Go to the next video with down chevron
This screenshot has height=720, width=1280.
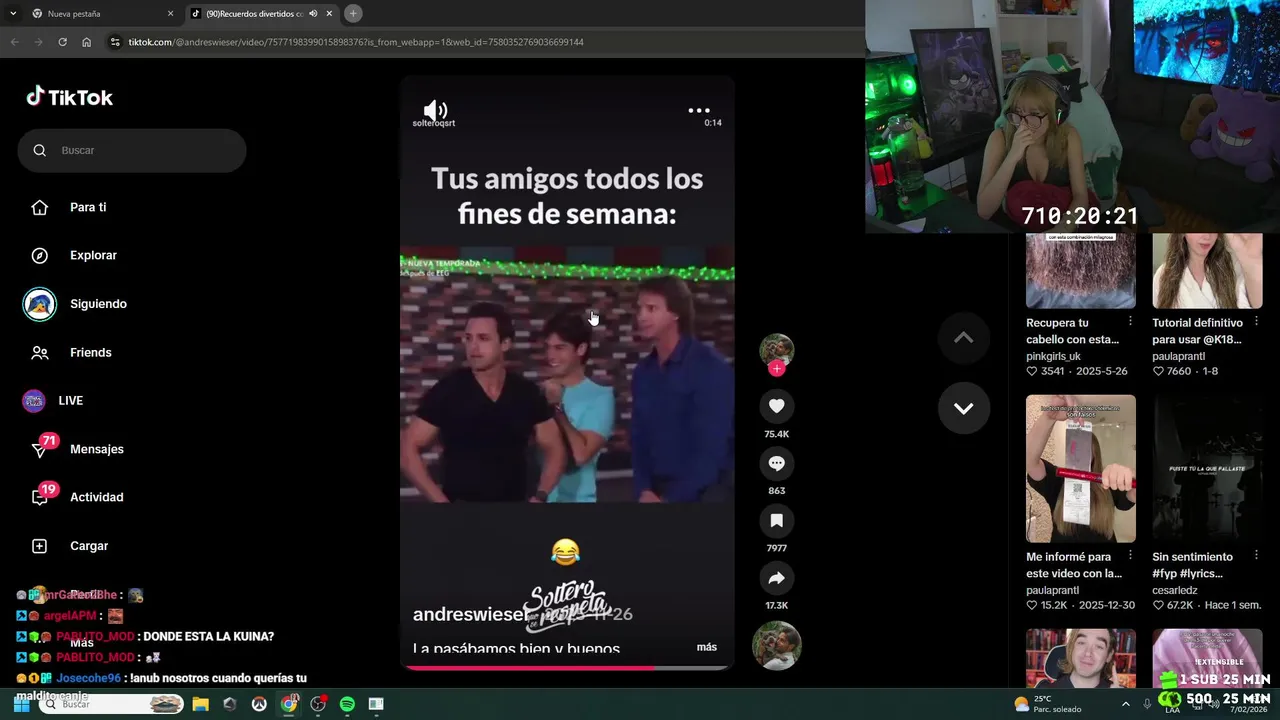963,408
